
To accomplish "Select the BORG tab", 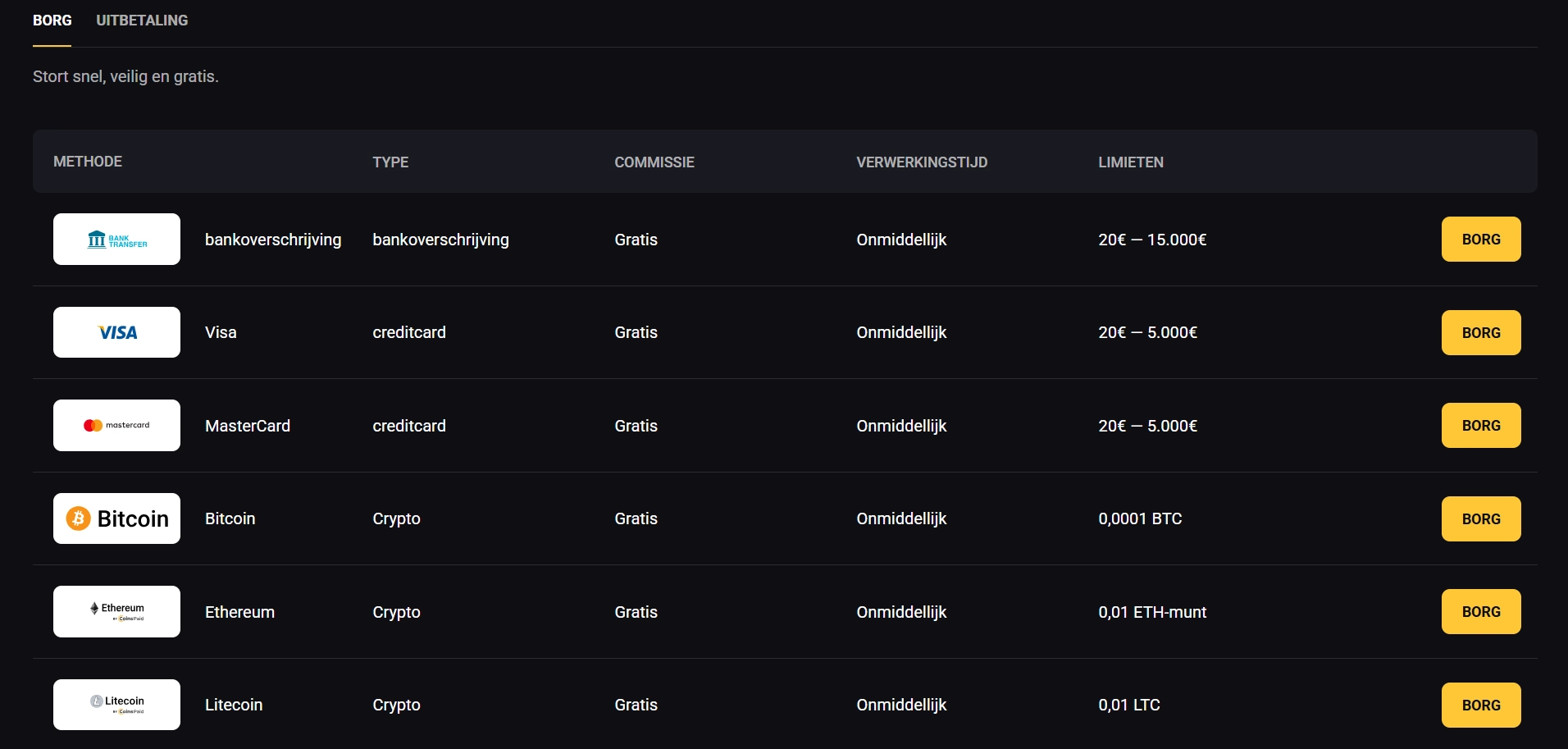I will (52, 21).
